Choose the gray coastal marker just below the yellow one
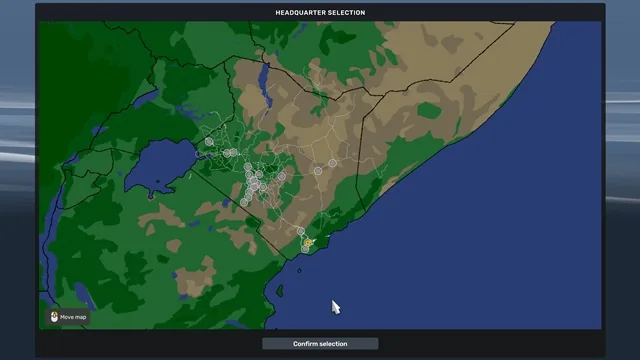640x360 pixels. (305, 249)
